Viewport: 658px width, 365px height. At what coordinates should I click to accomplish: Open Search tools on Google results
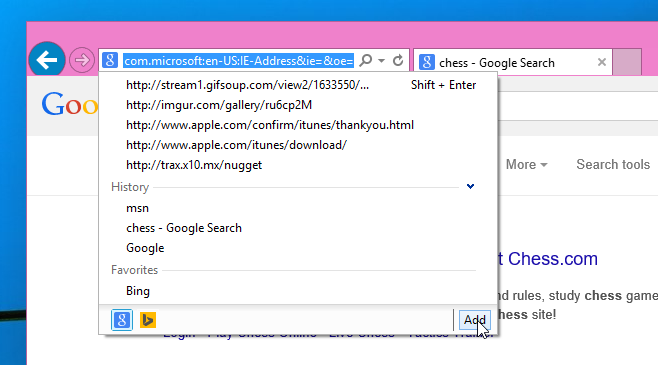pos(613,164)
